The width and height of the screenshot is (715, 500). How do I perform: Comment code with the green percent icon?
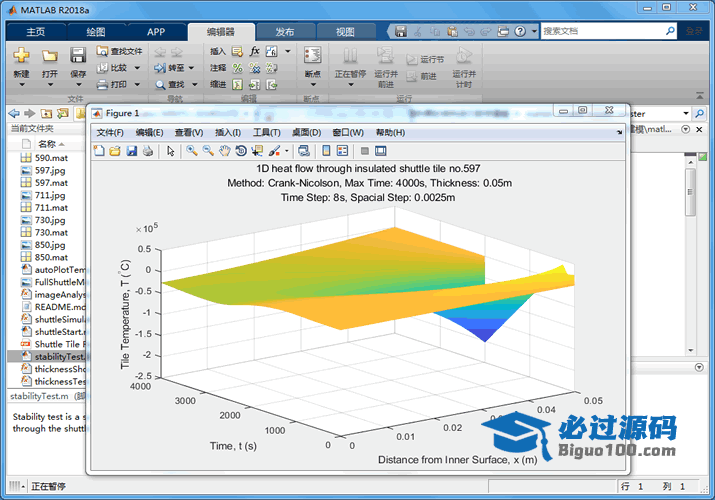[238, 68]
